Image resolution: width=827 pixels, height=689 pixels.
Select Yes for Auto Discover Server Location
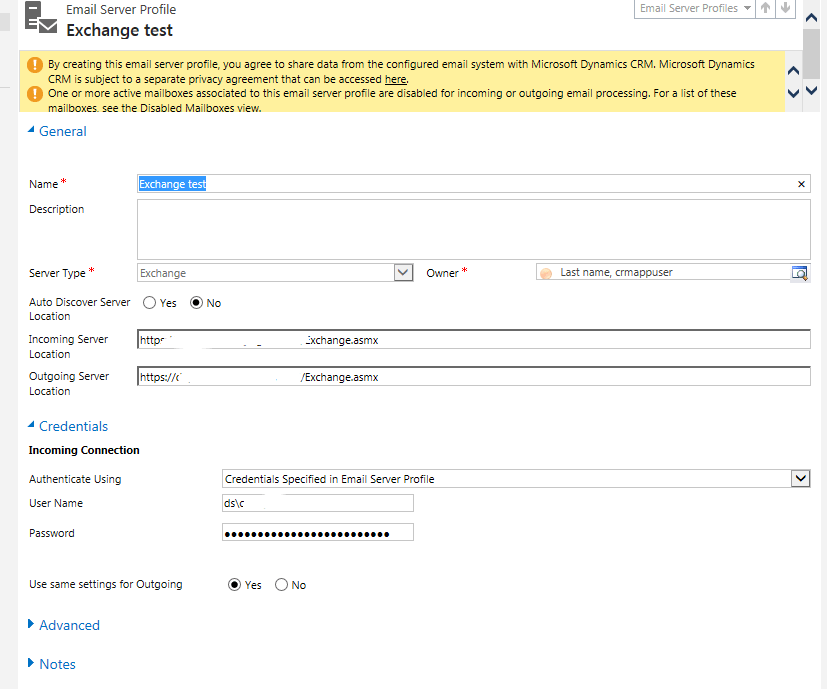[x=147, y=302]
